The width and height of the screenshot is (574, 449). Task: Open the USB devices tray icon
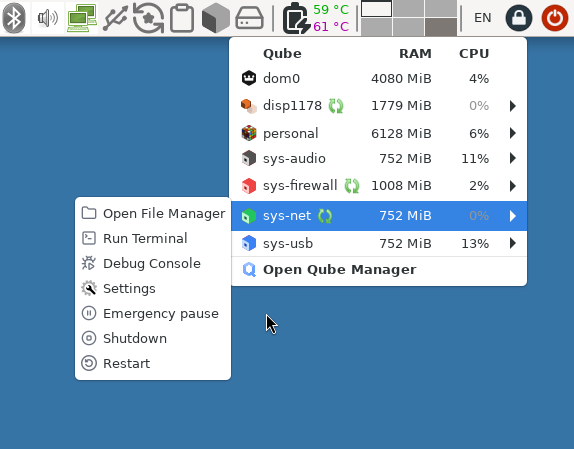coord(115,18)
